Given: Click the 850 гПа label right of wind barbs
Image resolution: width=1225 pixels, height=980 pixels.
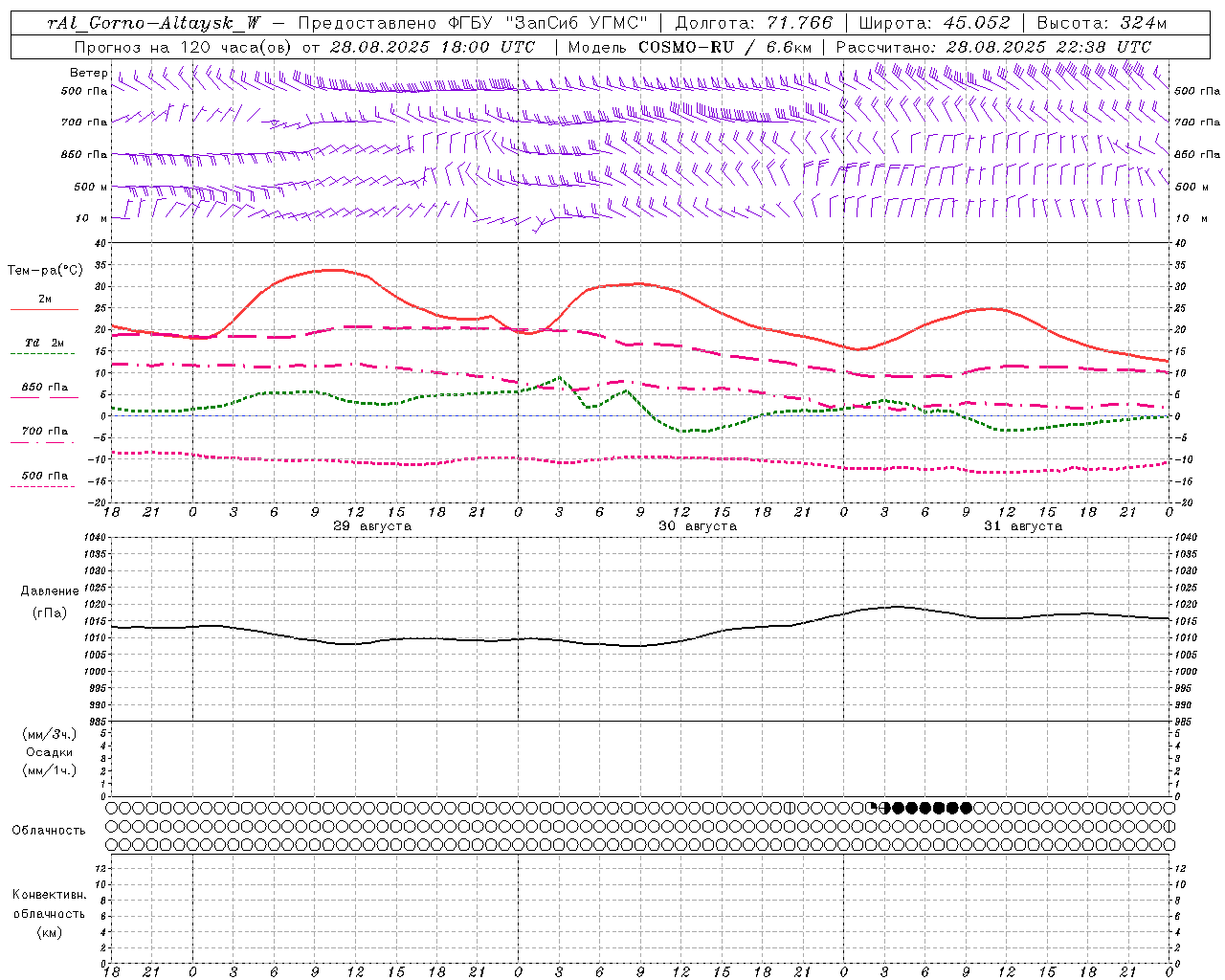Looking at the screenshot, I should [1197, 154].
